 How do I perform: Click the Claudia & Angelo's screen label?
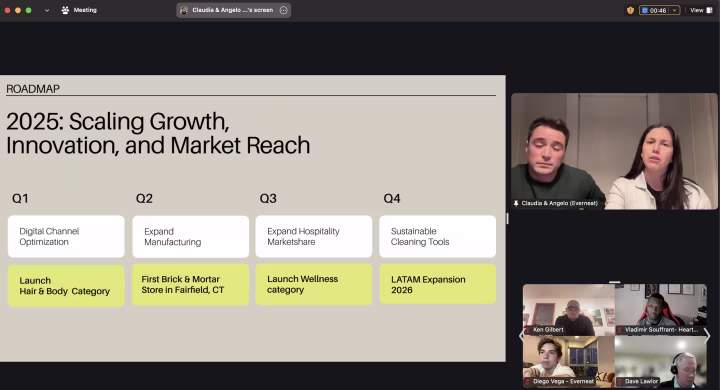(233, 10)
